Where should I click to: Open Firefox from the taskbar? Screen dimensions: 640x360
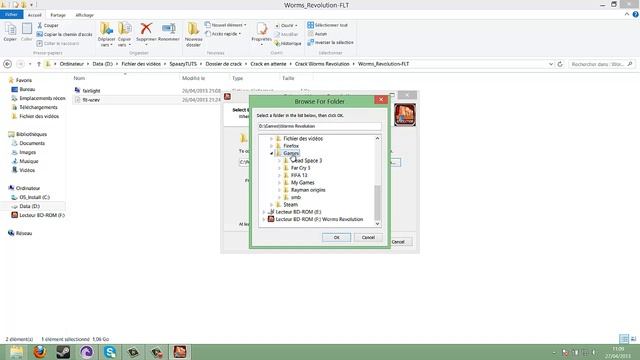[x=40, y=352]
